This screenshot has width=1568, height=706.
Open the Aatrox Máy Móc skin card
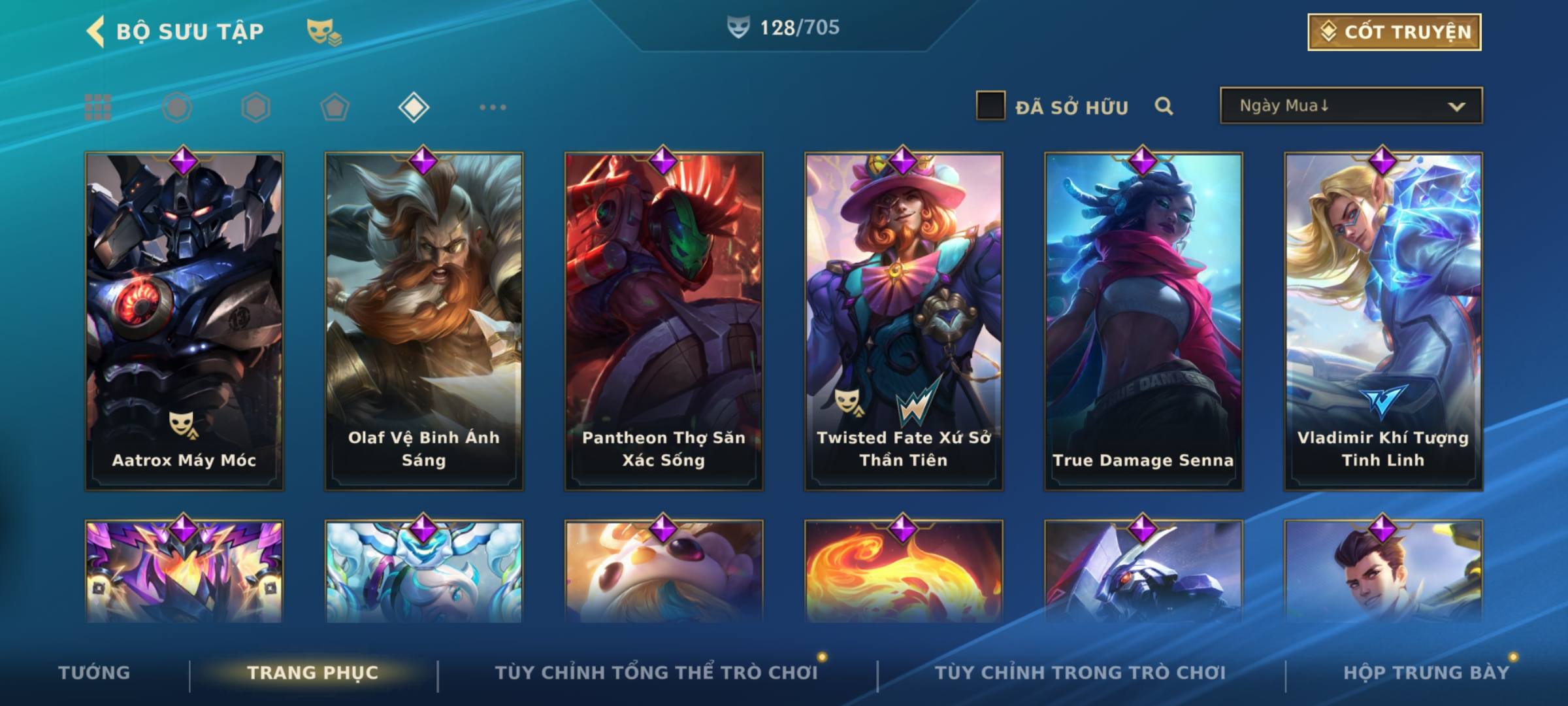[184, 322]
